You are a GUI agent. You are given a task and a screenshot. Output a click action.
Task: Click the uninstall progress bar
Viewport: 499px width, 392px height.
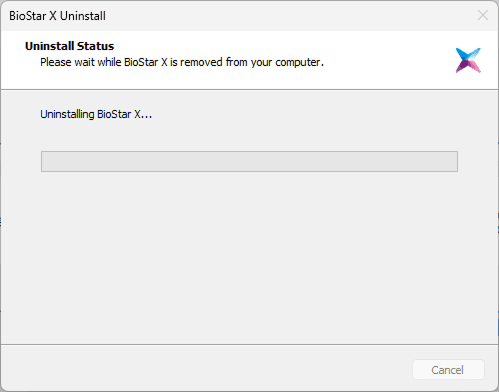pos(249,162)
